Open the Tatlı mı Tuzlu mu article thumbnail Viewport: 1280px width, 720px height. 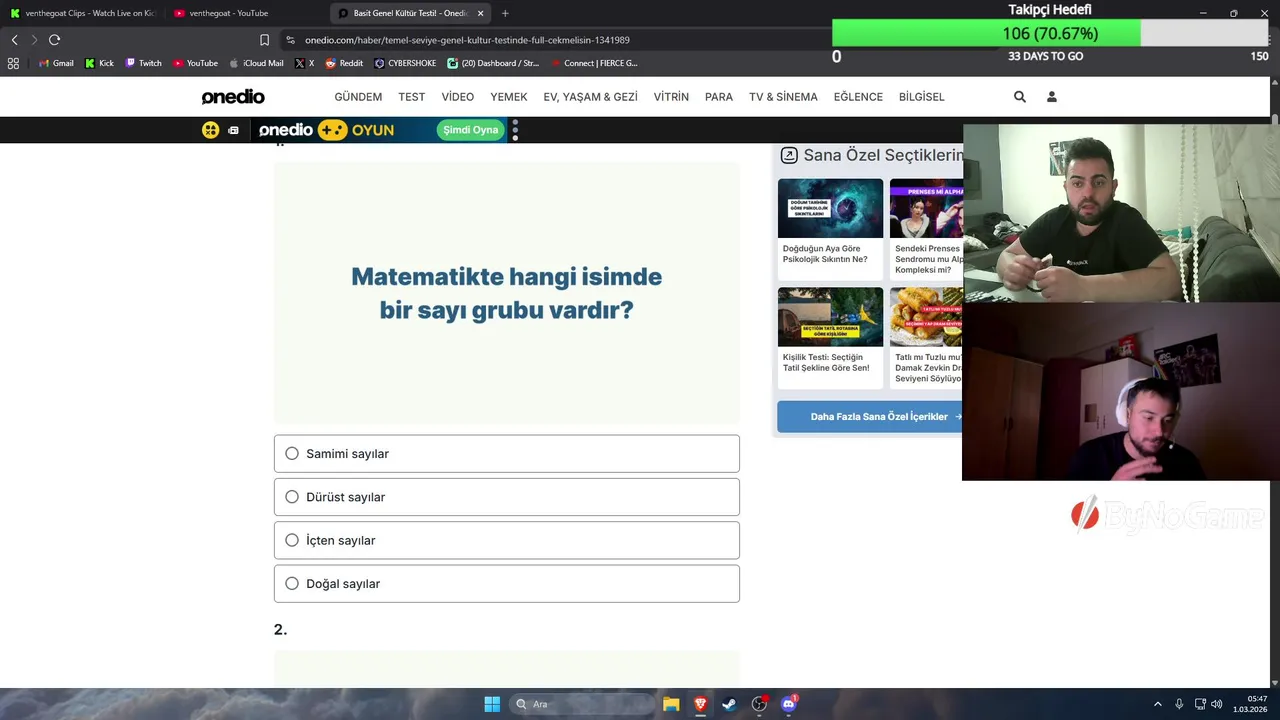click(x=926, y=317)
